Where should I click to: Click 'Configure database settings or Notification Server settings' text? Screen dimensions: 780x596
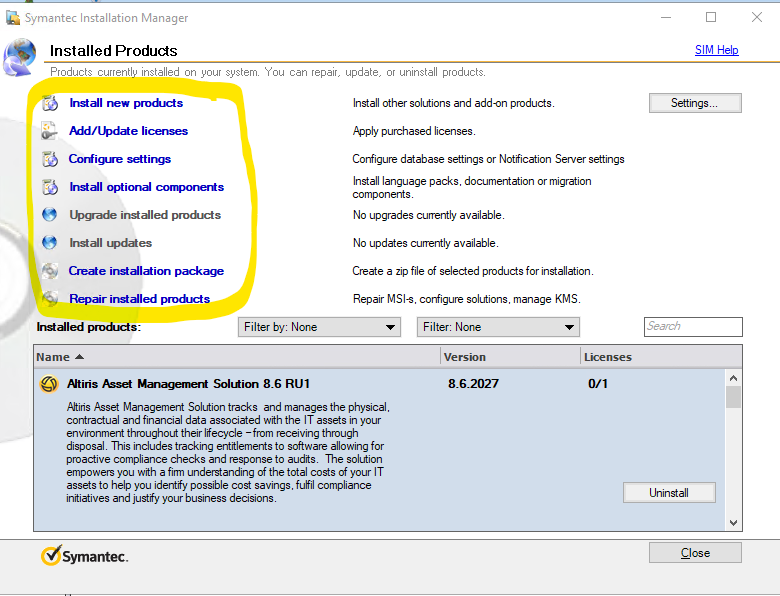click(x=488, y=159)
